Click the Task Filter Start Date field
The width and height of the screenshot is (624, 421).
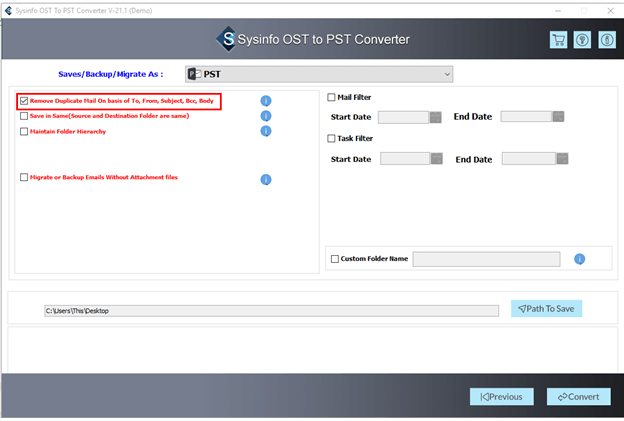point(405,158)
